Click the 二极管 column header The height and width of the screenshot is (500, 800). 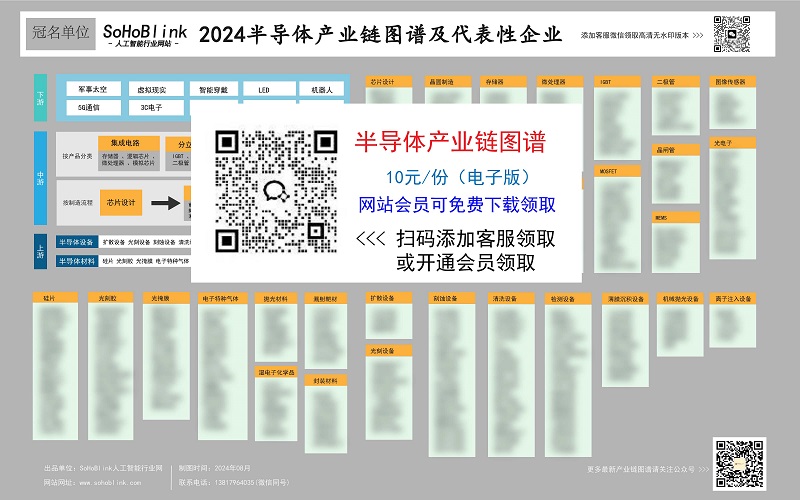[x=675, y=82]
